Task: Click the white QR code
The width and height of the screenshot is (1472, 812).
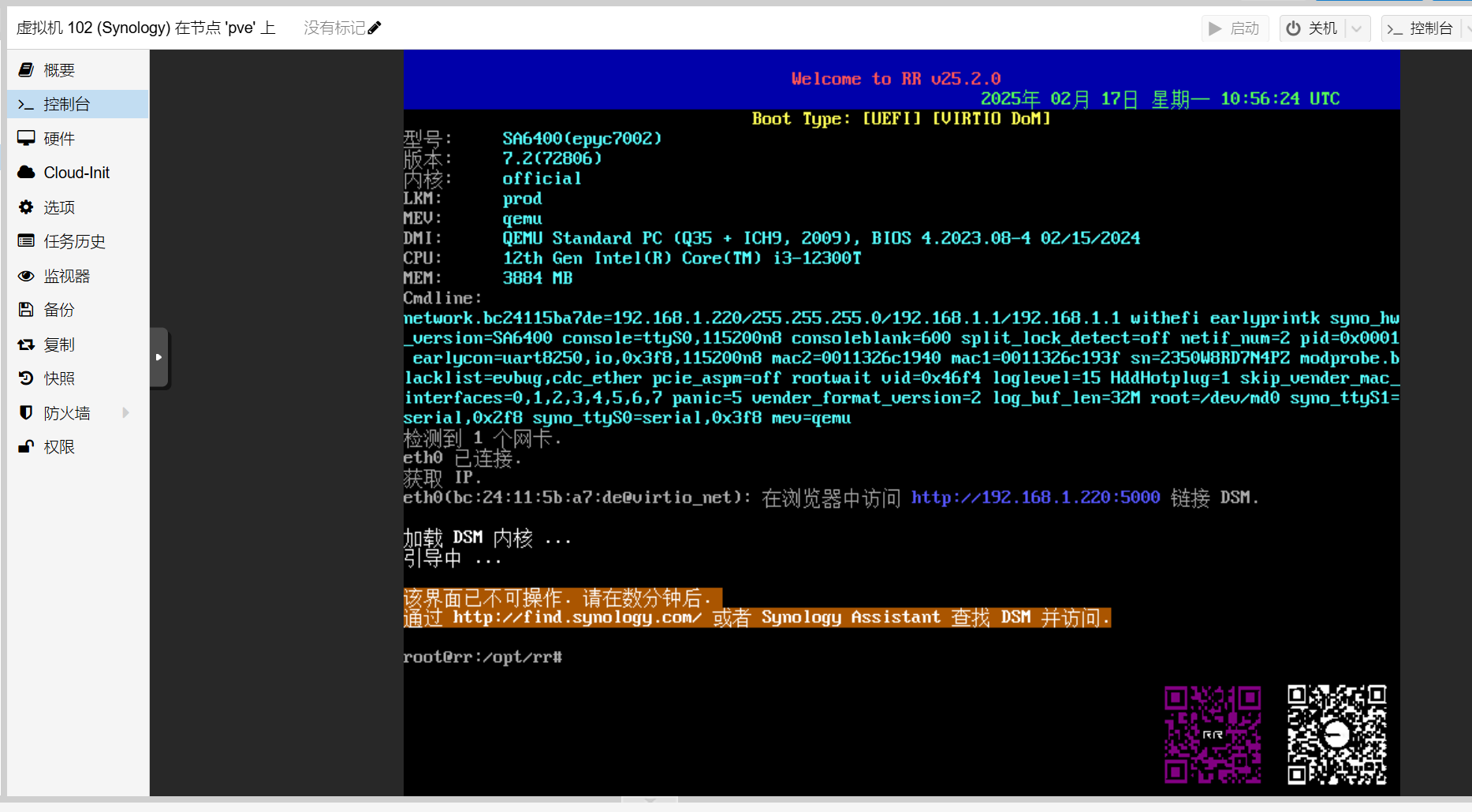Action: click(x=1336, y=735)
